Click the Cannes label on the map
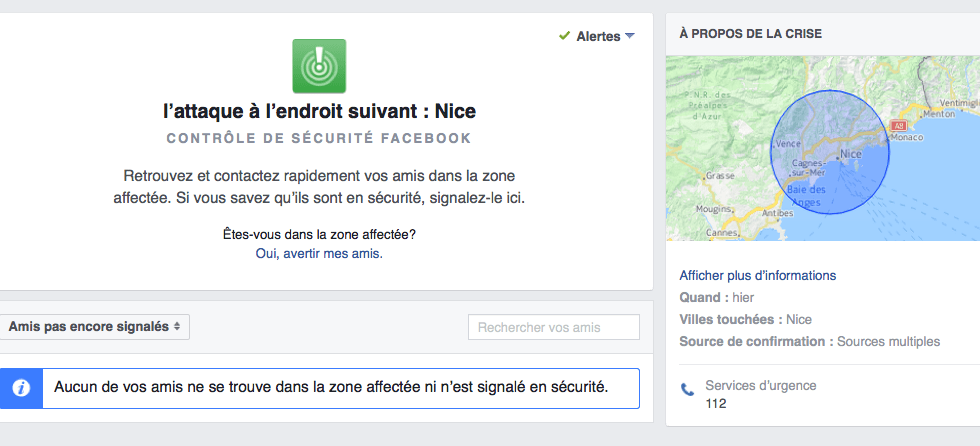Viewport: 980px width, 446px height. [722, 233]
